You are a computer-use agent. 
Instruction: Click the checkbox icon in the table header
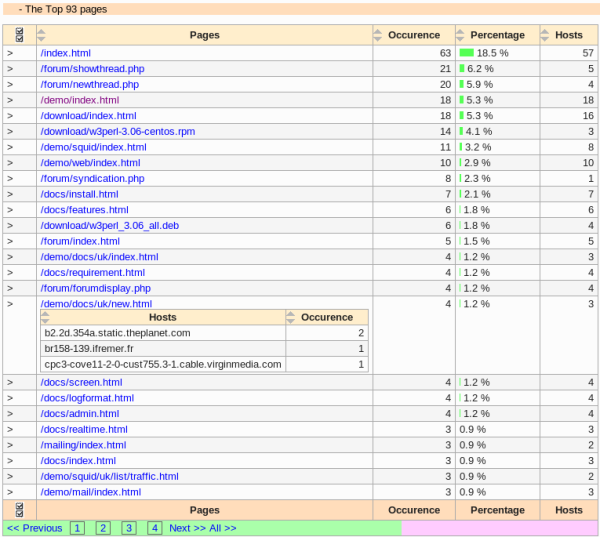coord(20,35)
